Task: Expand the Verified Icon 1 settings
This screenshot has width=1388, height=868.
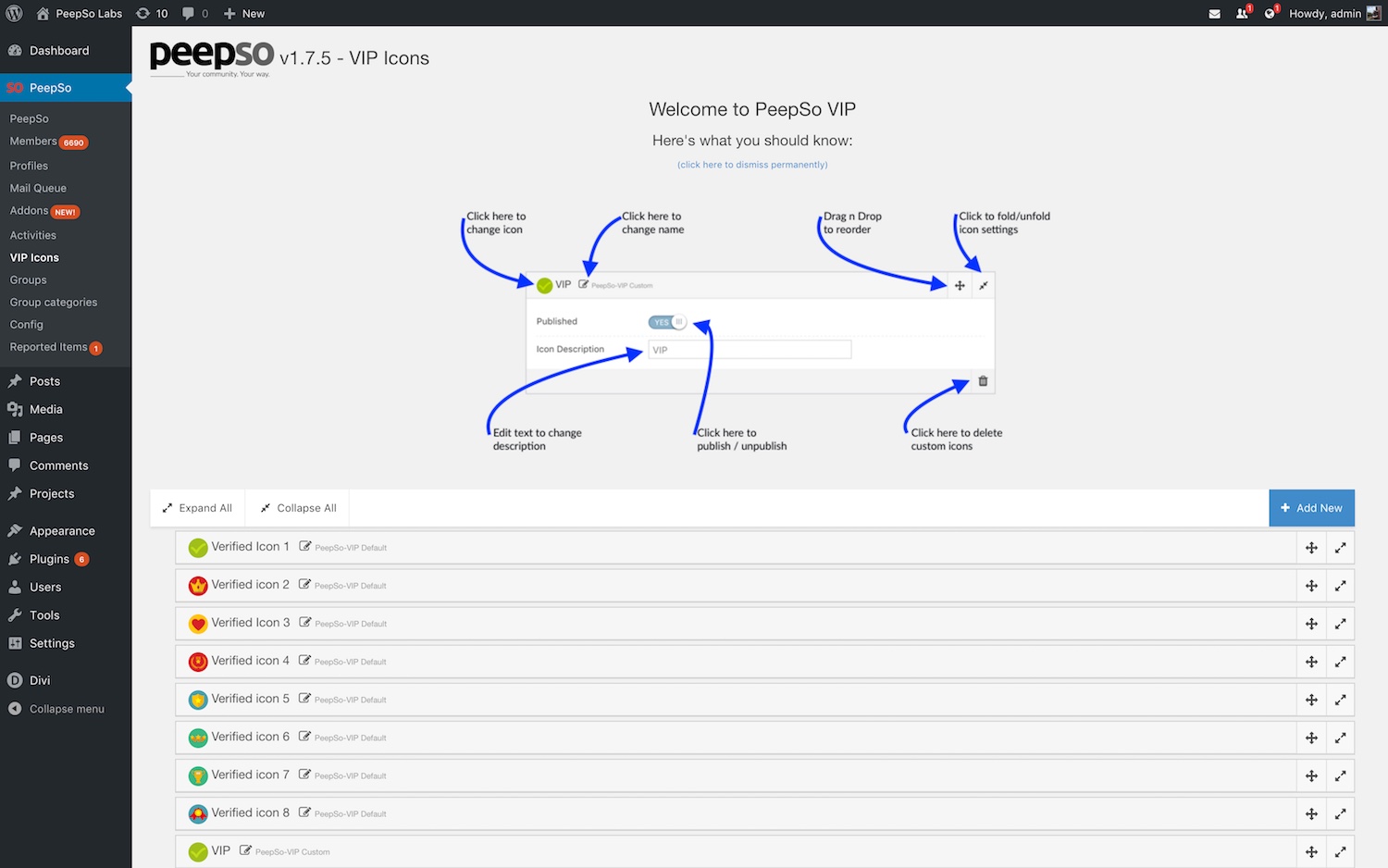Action: click(x=1340, y=548)
